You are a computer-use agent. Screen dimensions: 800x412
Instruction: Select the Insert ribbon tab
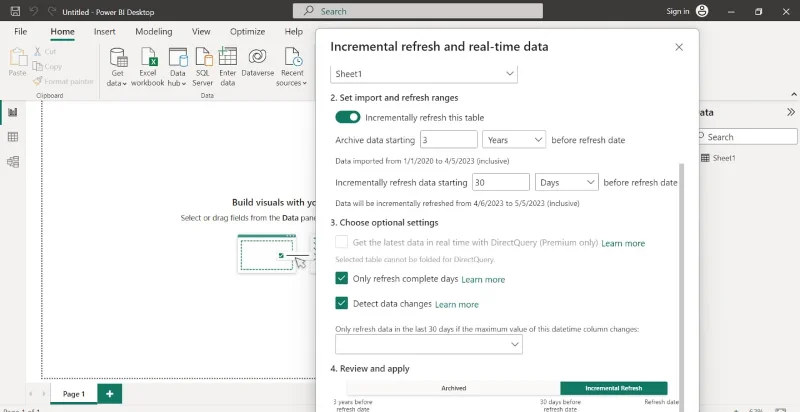[105, 32]
